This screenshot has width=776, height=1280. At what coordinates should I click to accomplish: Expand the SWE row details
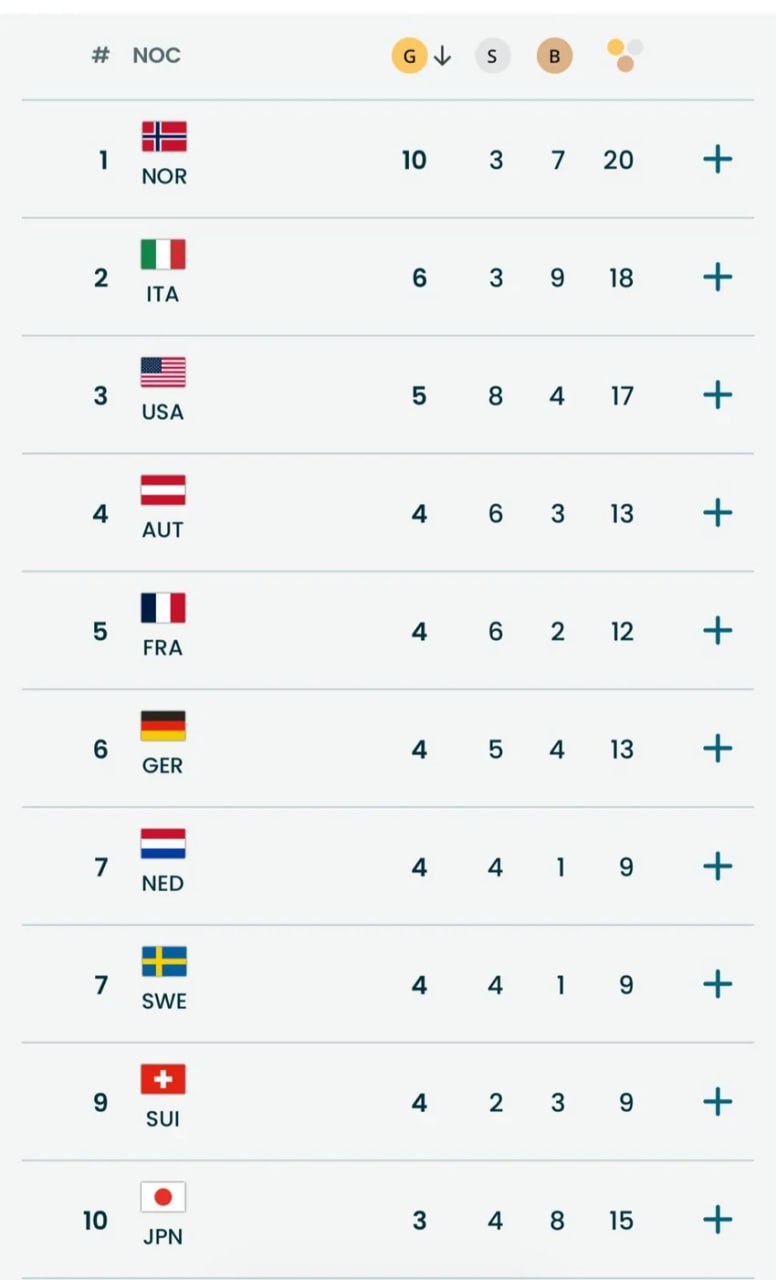[717, 985]
